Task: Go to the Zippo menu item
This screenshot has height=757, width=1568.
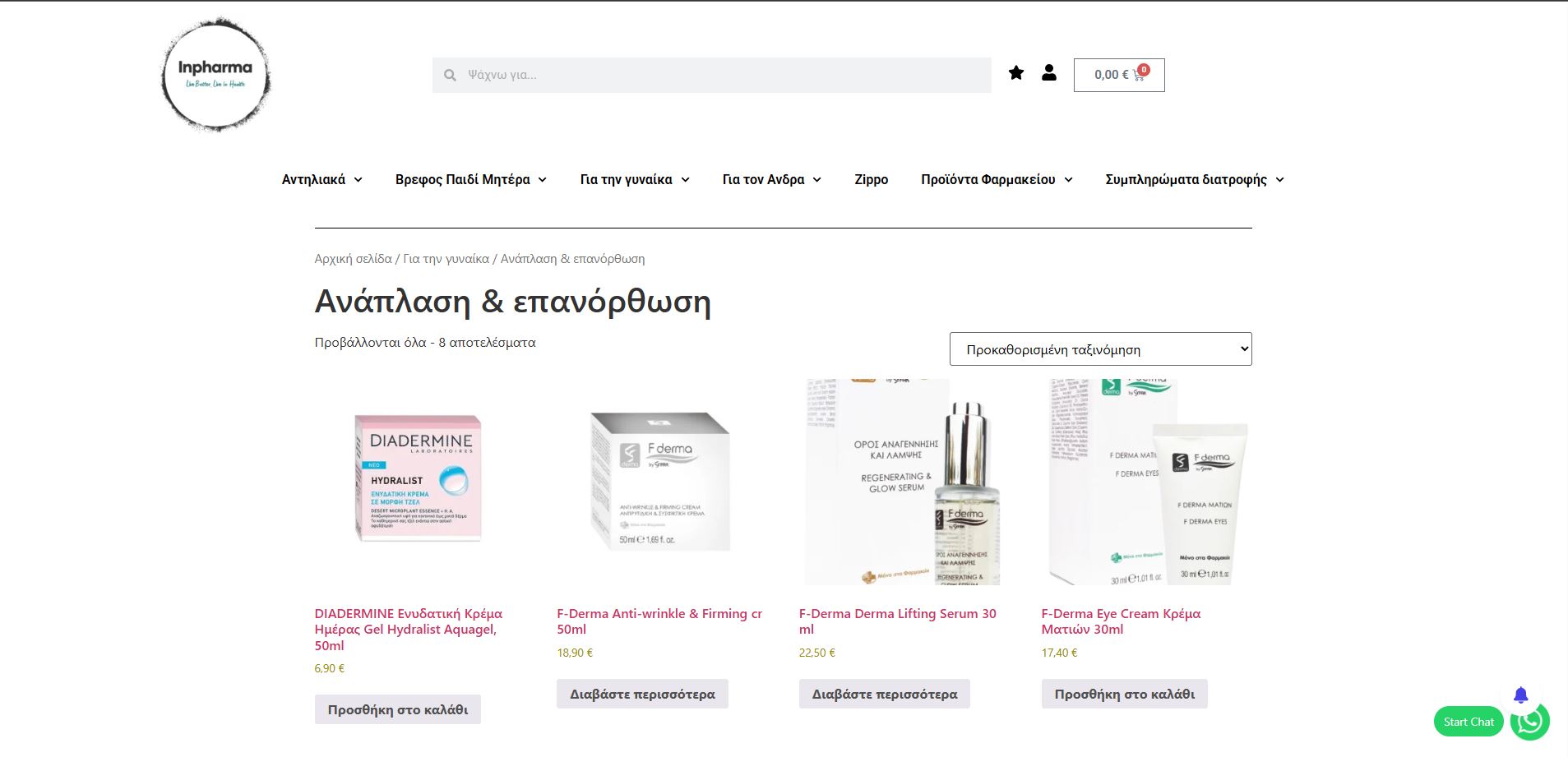Action: coord(871,179)
